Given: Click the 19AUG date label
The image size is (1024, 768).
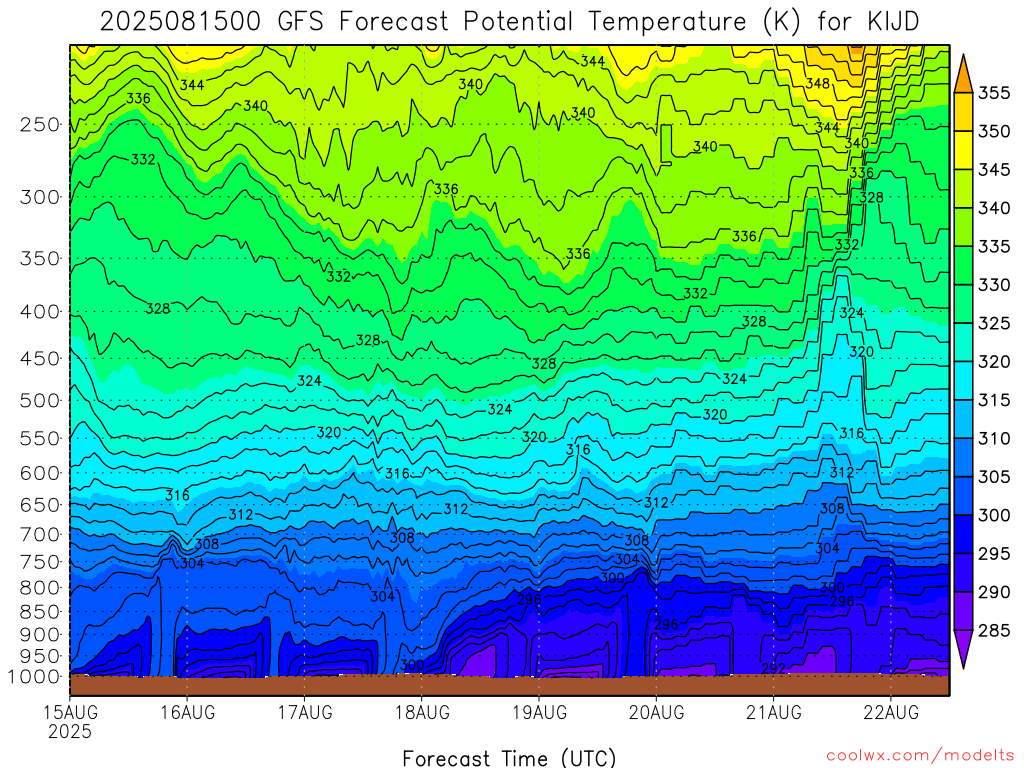Looking at the screenshot, I should (x=539, y=712).
